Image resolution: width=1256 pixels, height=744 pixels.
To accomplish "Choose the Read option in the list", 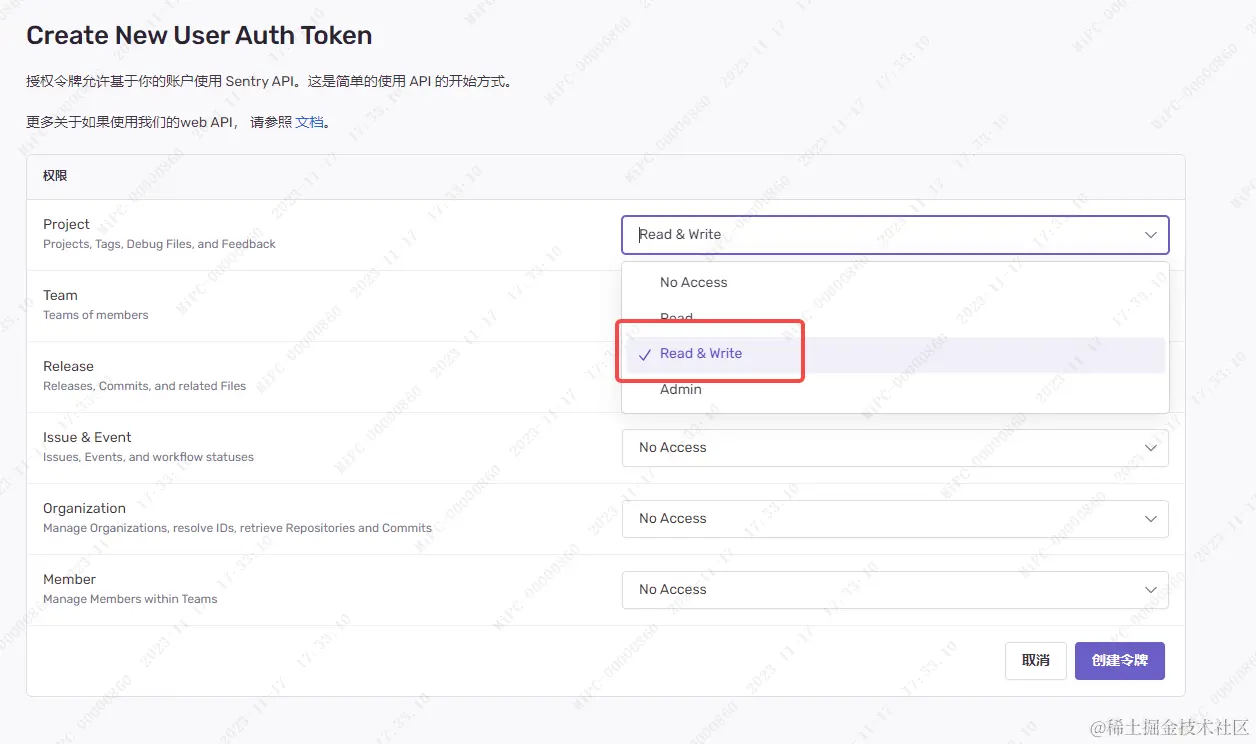I will [x=677, y=318].
